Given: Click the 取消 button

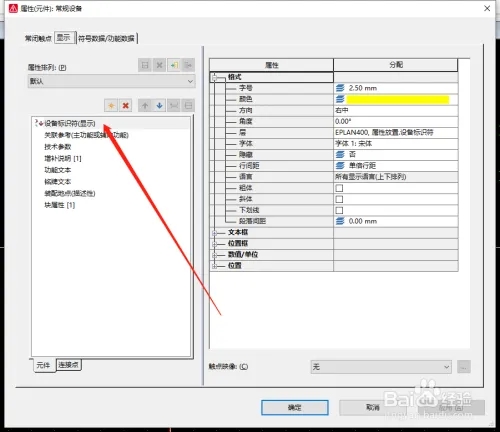Looking at the screenshot, I should 373,407.
